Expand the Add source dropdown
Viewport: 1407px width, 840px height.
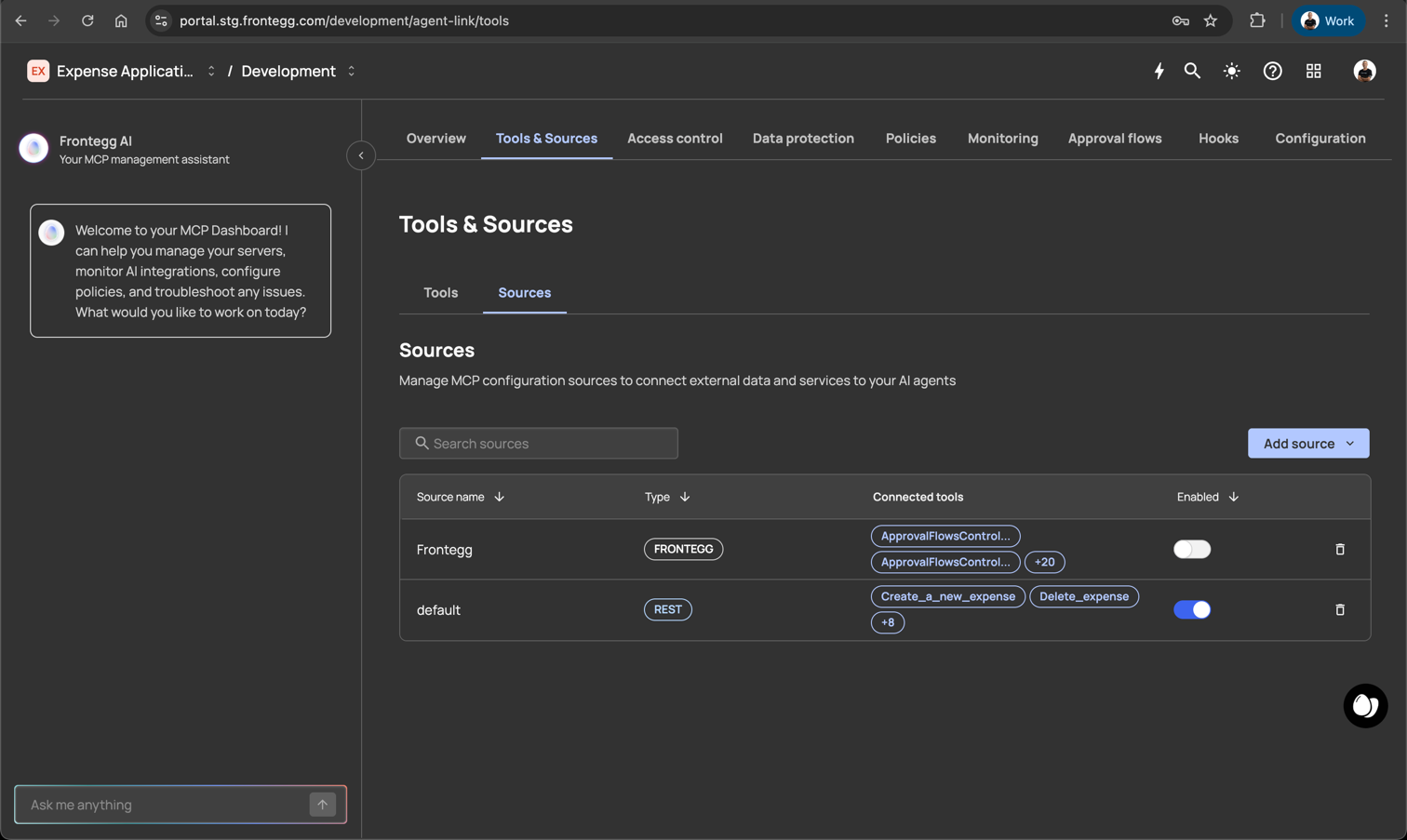1307,444
